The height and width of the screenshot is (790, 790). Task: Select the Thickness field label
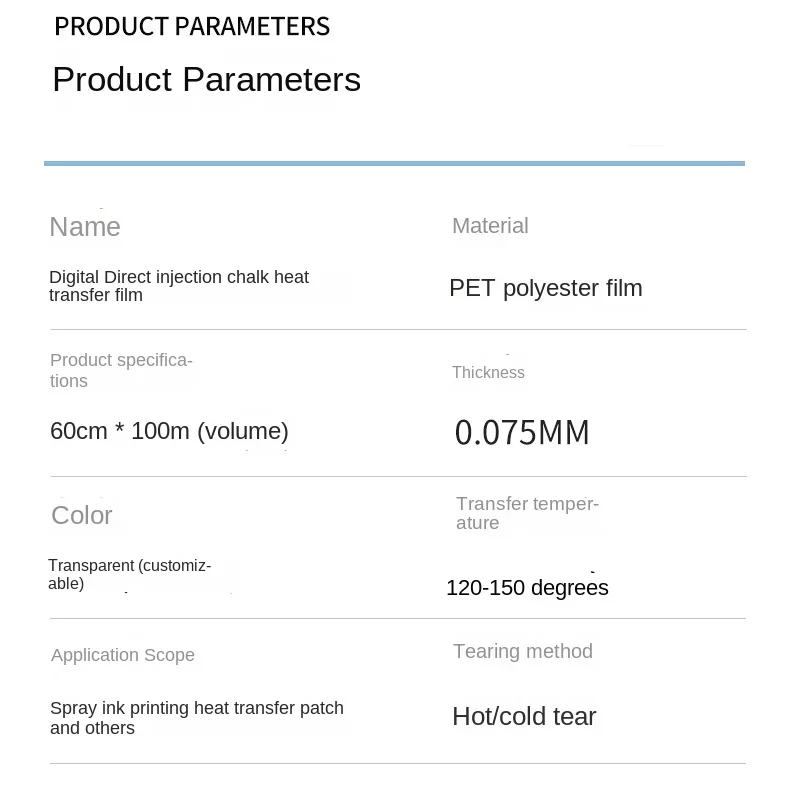coord(488,373)
